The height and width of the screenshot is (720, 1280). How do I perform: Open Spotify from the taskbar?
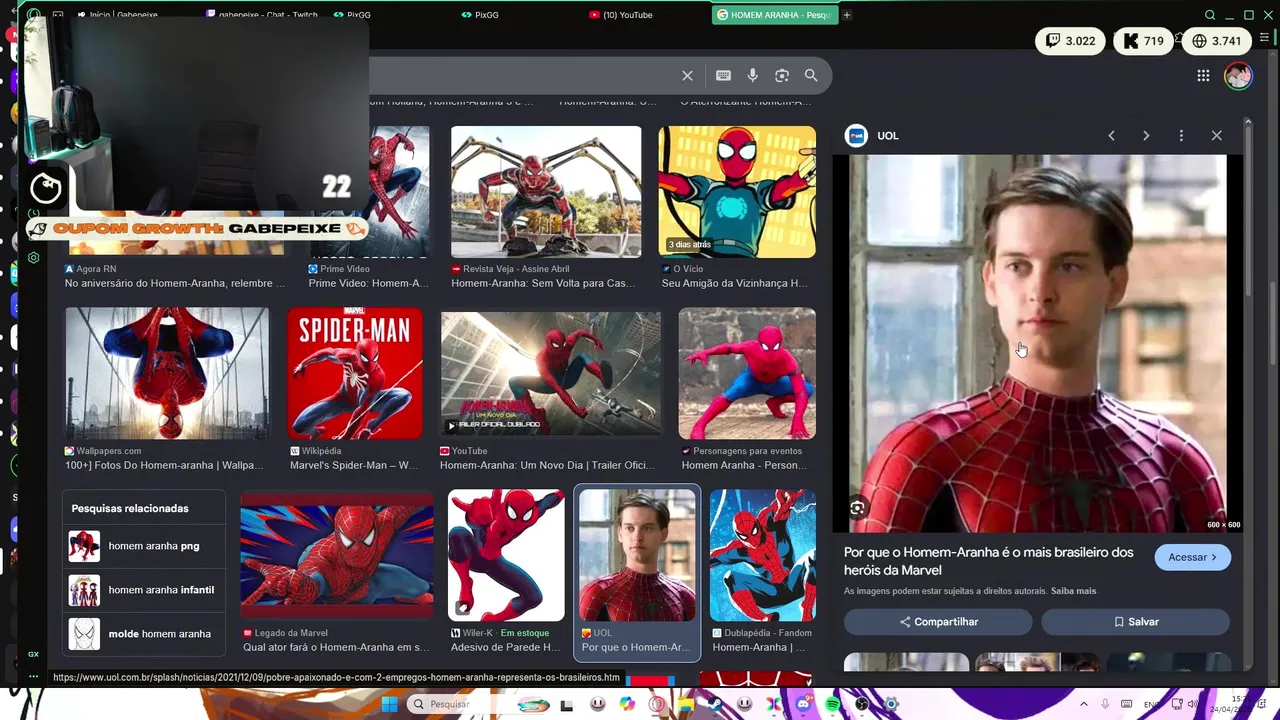tap(833, 704)
